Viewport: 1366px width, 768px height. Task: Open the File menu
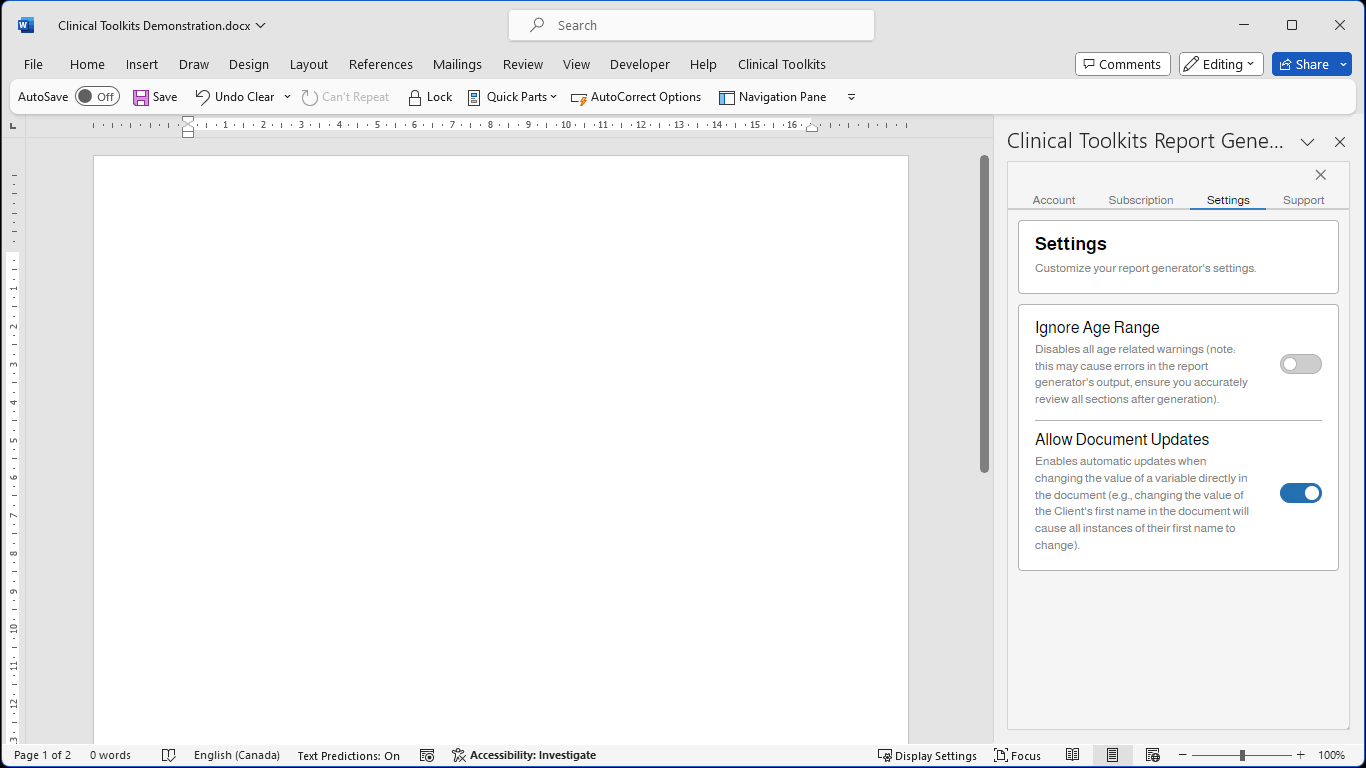click(x=33, y=64)
